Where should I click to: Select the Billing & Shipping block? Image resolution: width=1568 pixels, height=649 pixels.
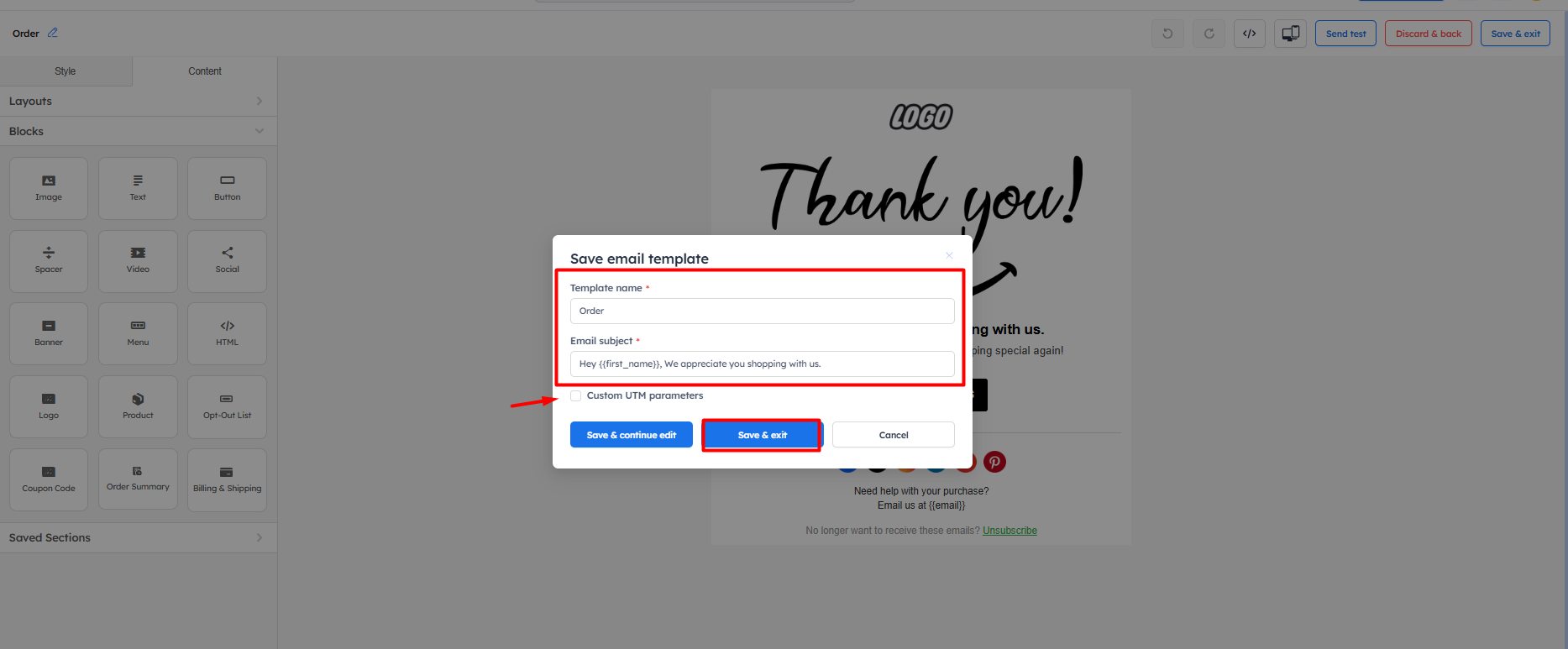coord(227,479)
